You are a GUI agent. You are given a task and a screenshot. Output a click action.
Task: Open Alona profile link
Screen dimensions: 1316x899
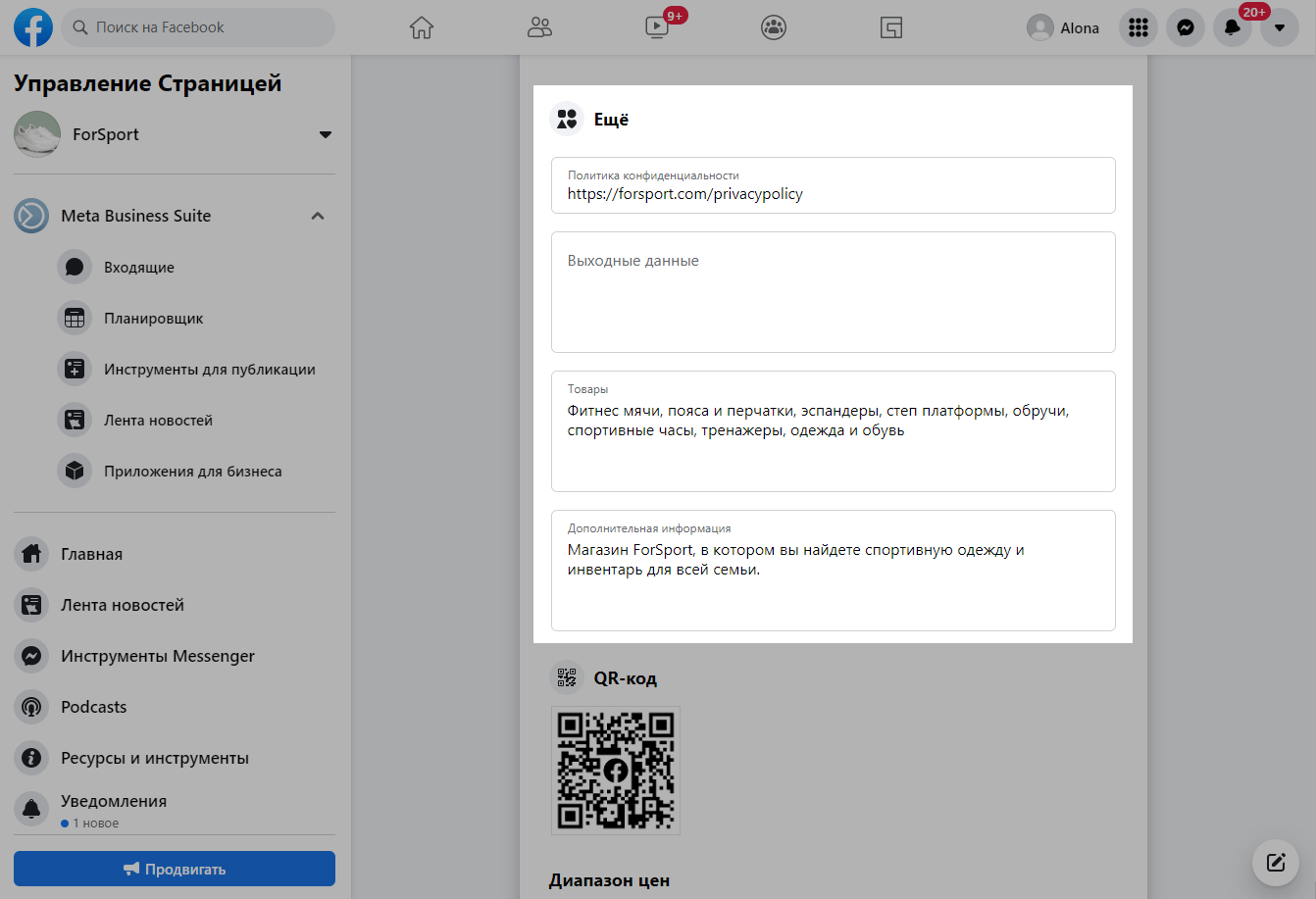click(1063, 27)
